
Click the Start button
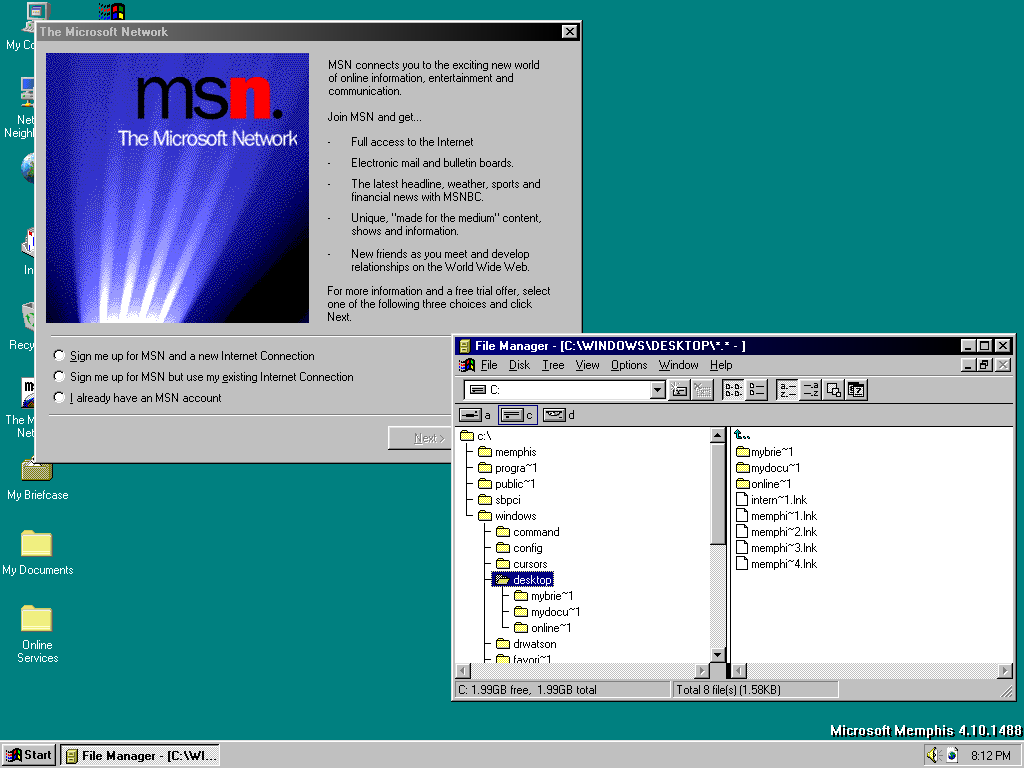pos(28,755)
